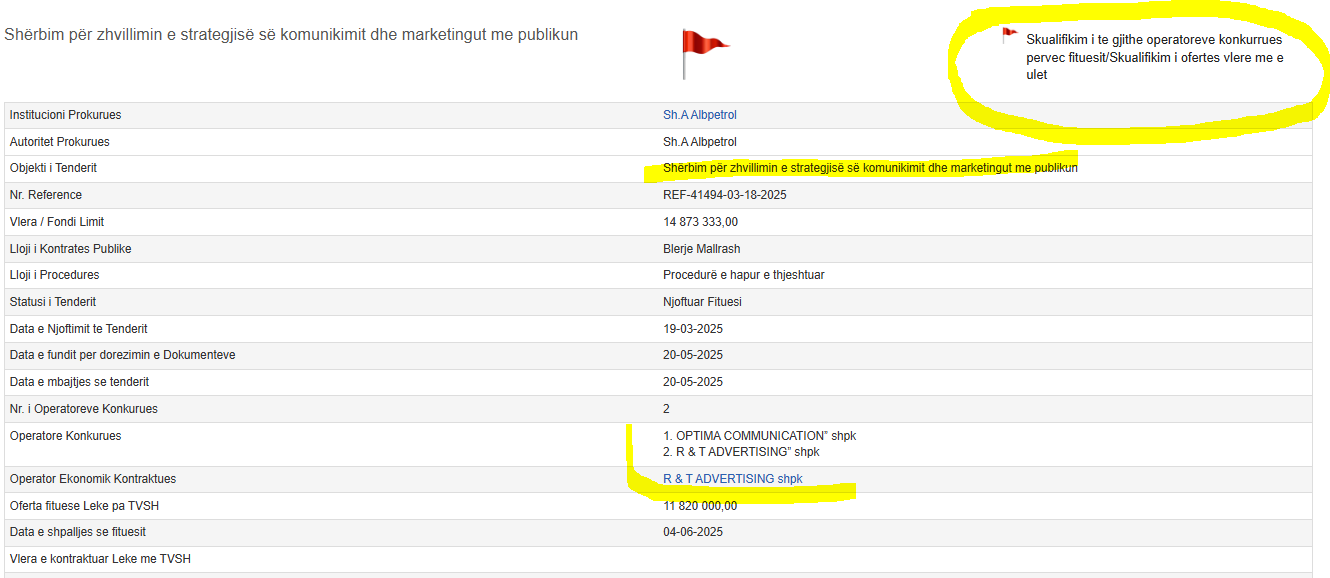Image resolution: width=1330 pixels, height=578 pixels.
Task: Click the Skualifikim flag description text
Action: (1154, 57)
